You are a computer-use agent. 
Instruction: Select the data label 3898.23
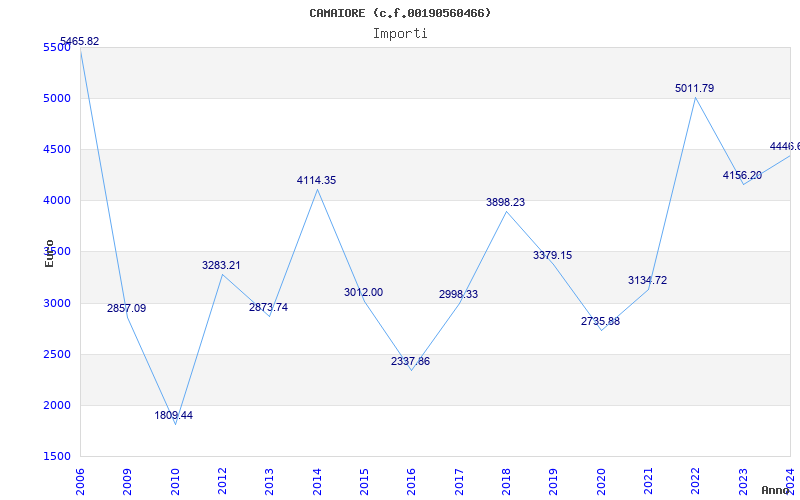(505, 202)
